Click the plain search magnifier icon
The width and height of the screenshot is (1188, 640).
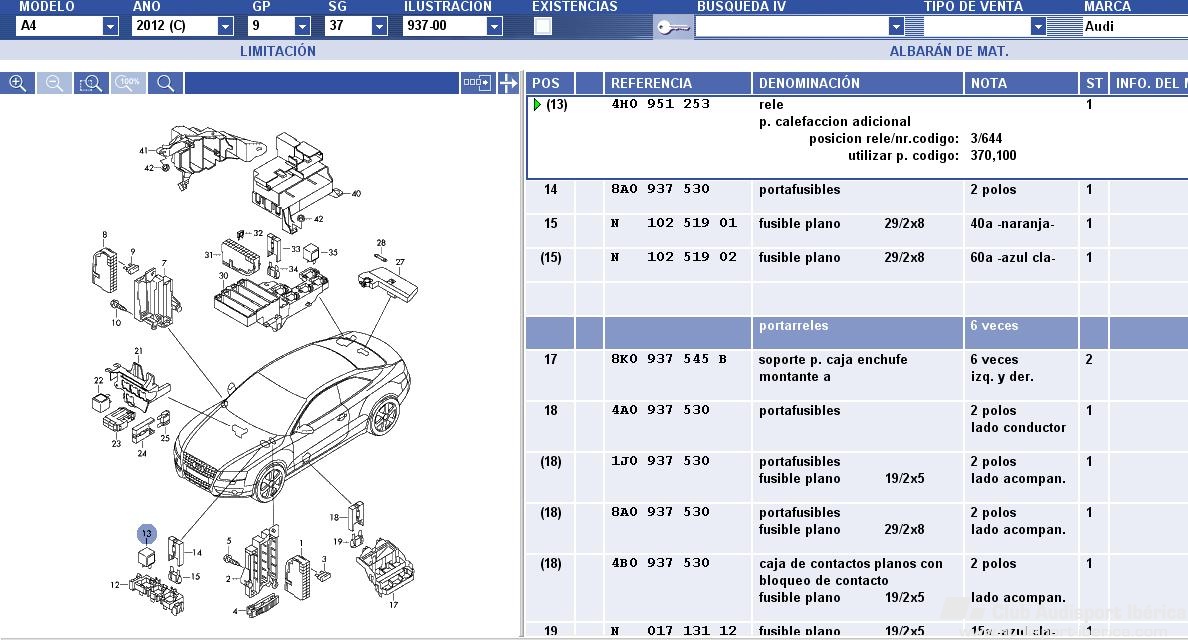click(x=165, y=83)
